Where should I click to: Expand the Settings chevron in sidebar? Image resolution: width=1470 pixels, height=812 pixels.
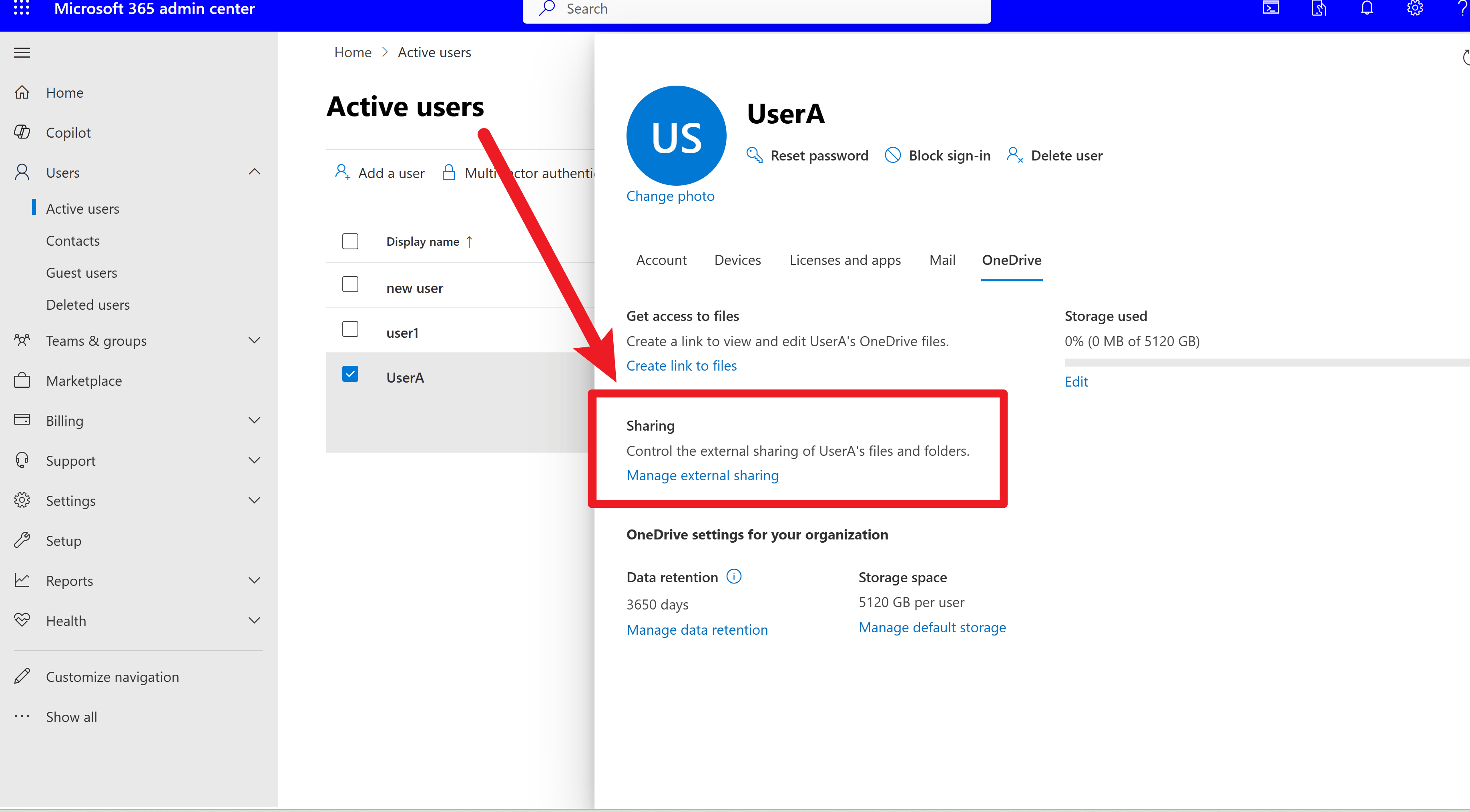[255, 500]
